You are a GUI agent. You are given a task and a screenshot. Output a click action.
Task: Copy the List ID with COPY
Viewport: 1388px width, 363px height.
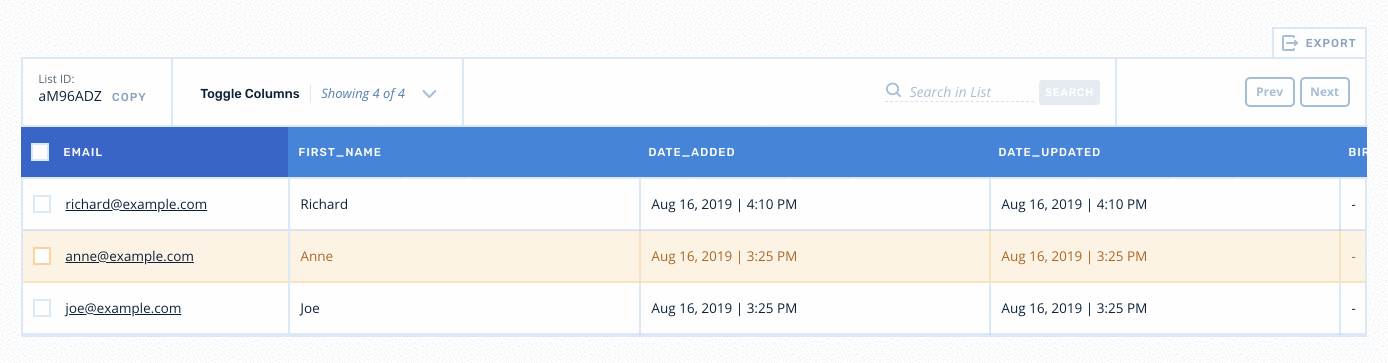tap(129, 97)
